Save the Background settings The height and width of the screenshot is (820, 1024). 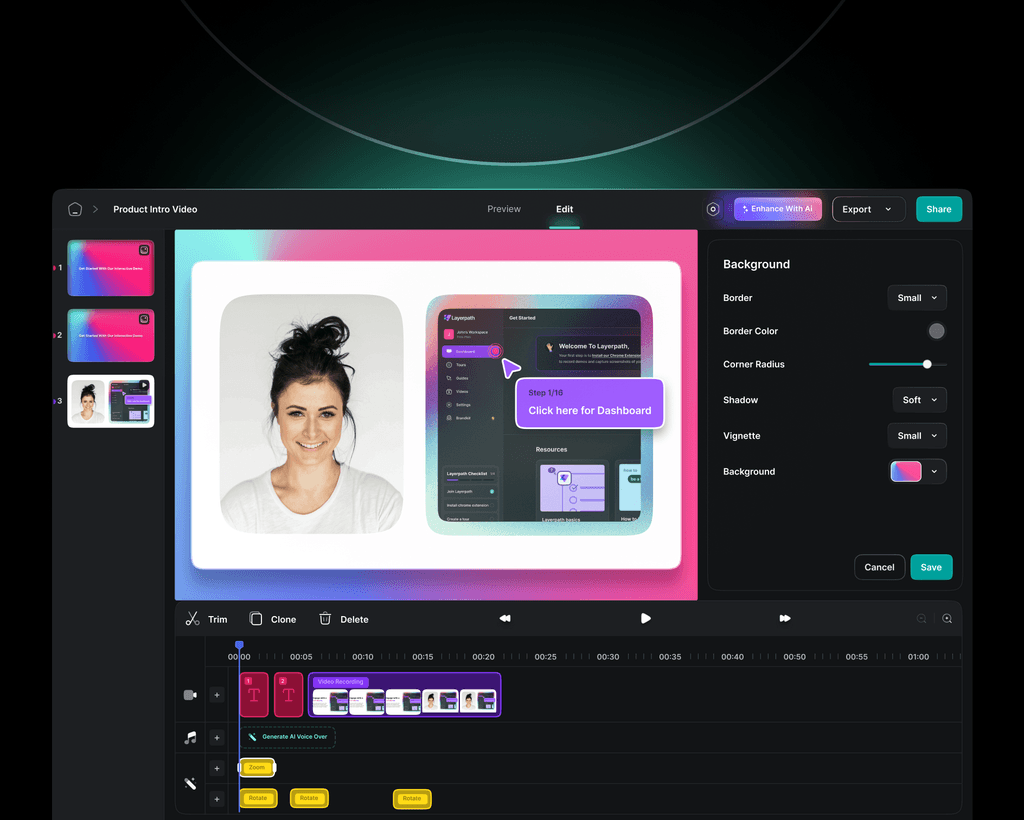pyautogui.click(x=930, y=567)
